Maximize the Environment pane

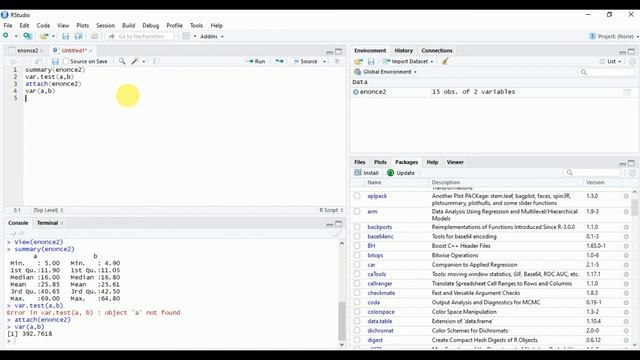(x=631, y=51)
